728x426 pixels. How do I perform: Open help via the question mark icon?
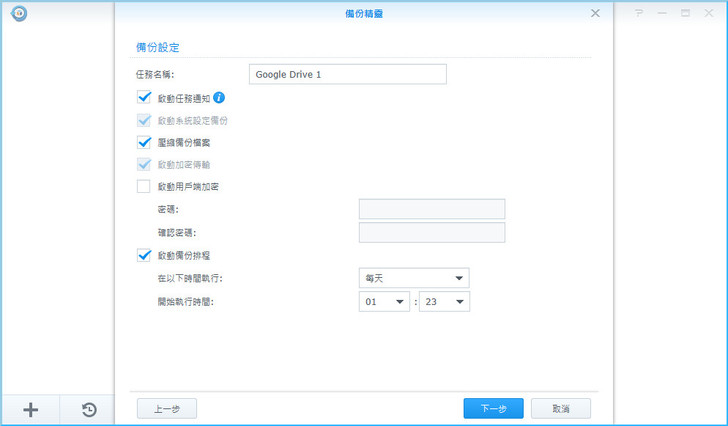tap(640, 13)
